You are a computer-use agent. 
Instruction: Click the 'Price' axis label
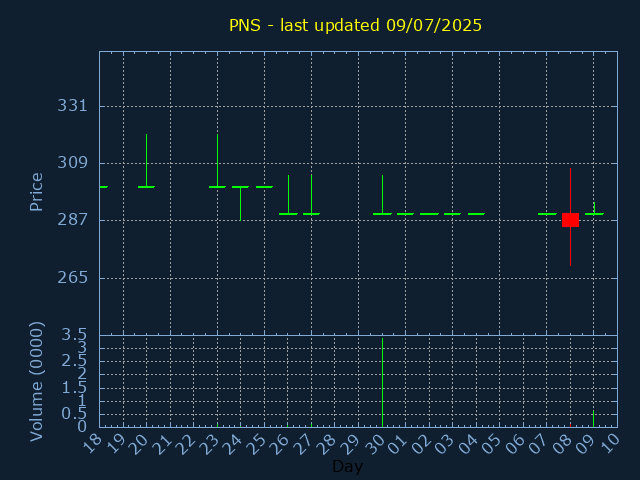pos(36,192)
